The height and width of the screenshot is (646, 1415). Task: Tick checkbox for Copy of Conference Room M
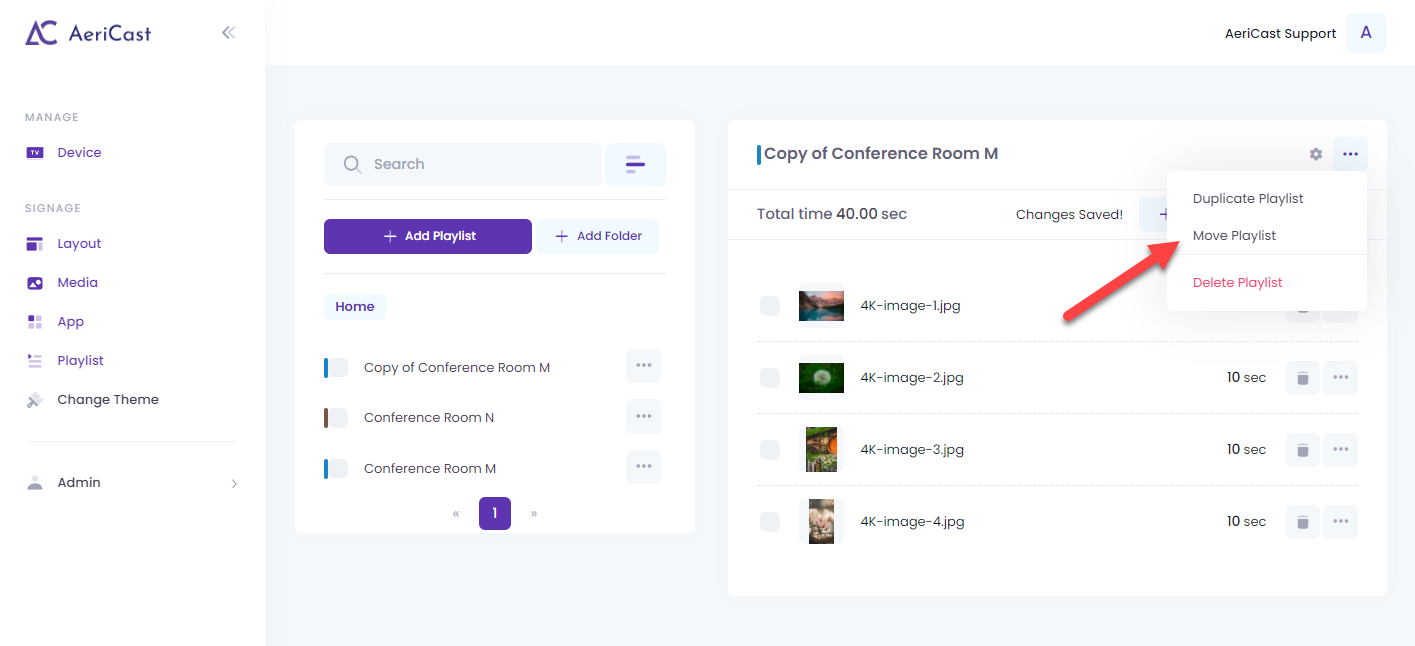pyautogui.click(x=338, y=368)
